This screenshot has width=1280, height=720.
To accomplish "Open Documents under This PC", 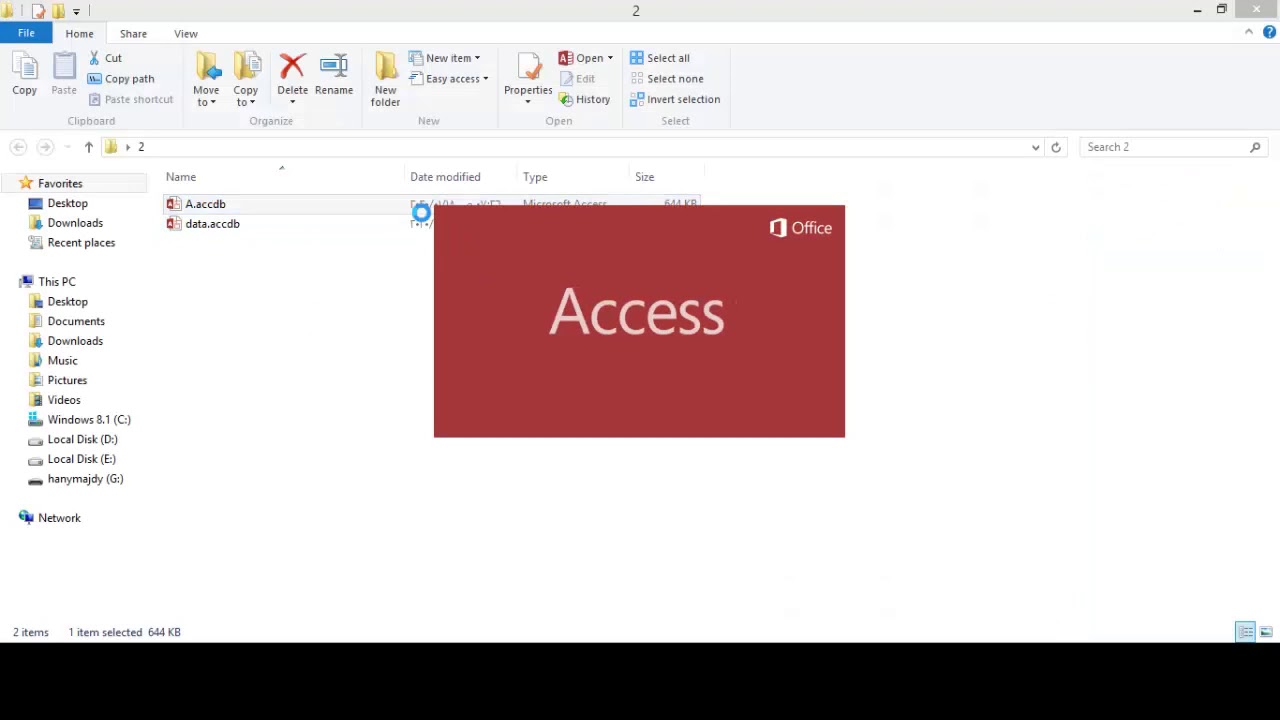I will point(76,321).
